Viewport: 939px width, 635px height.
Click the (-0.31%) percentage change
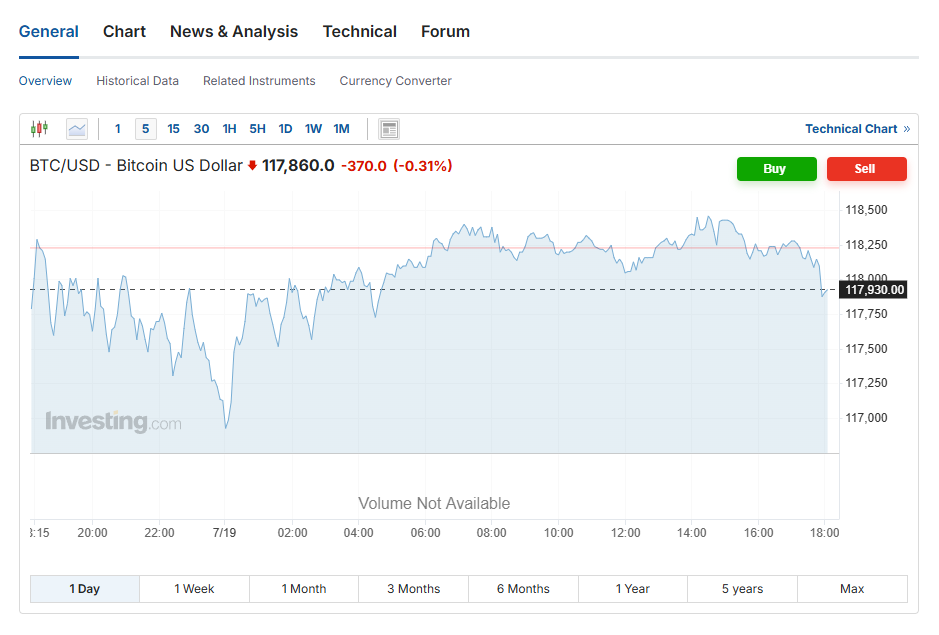click(x=423, y=166)
